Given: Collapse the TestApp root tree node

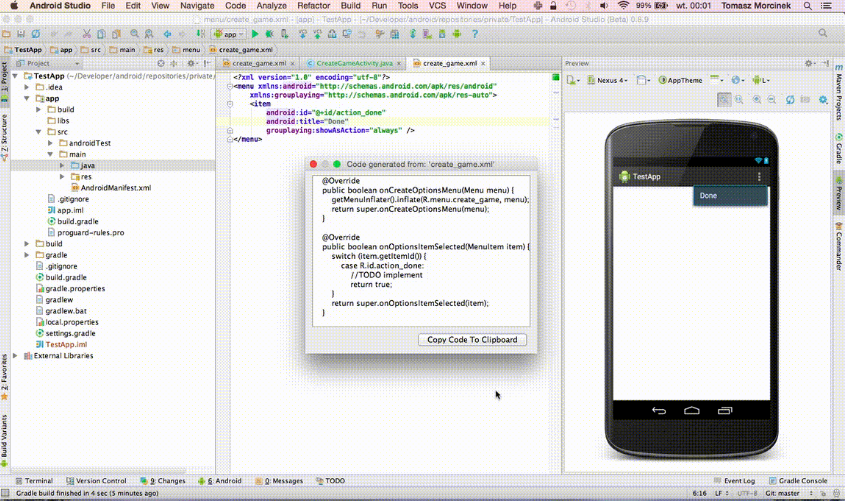Looking at the screenshot, I should (x=15, y=76).
